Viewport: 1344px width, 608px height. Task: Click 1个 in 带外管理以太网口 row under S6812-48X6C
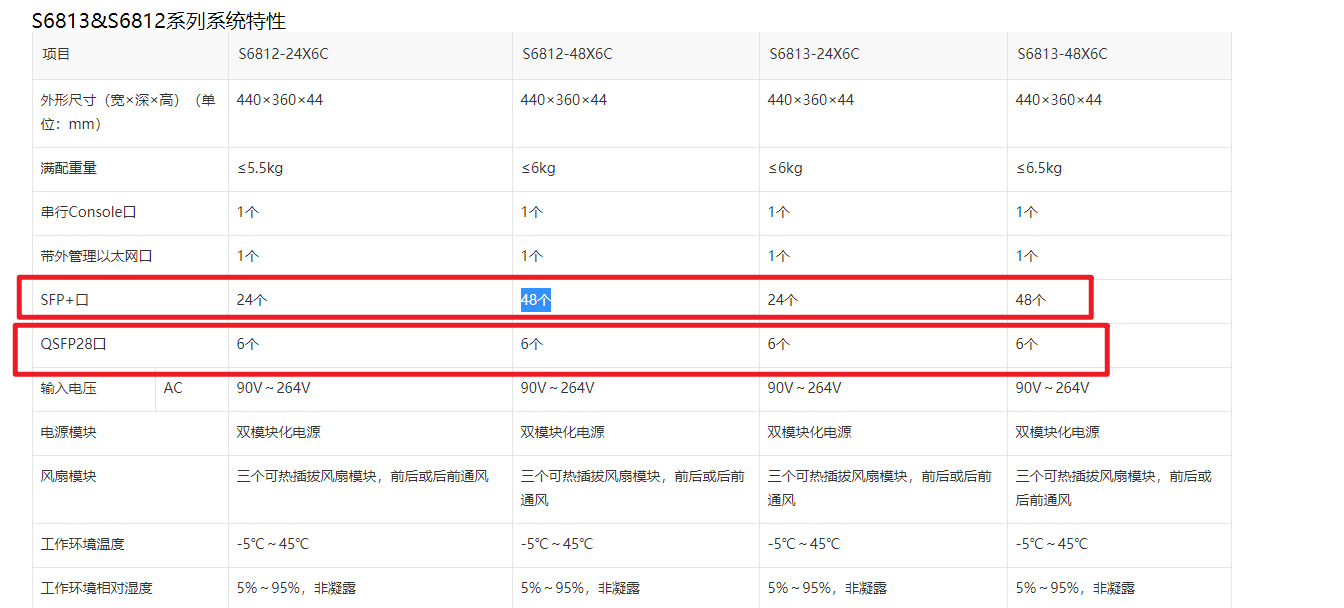point(532,256)
